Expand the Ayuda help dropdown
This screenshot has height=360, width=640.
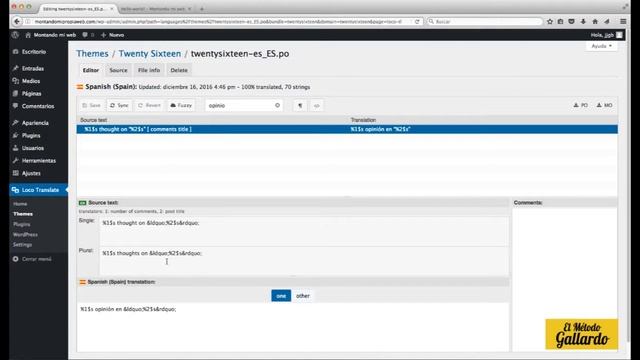pyautogui.click(x=602, y=46)
